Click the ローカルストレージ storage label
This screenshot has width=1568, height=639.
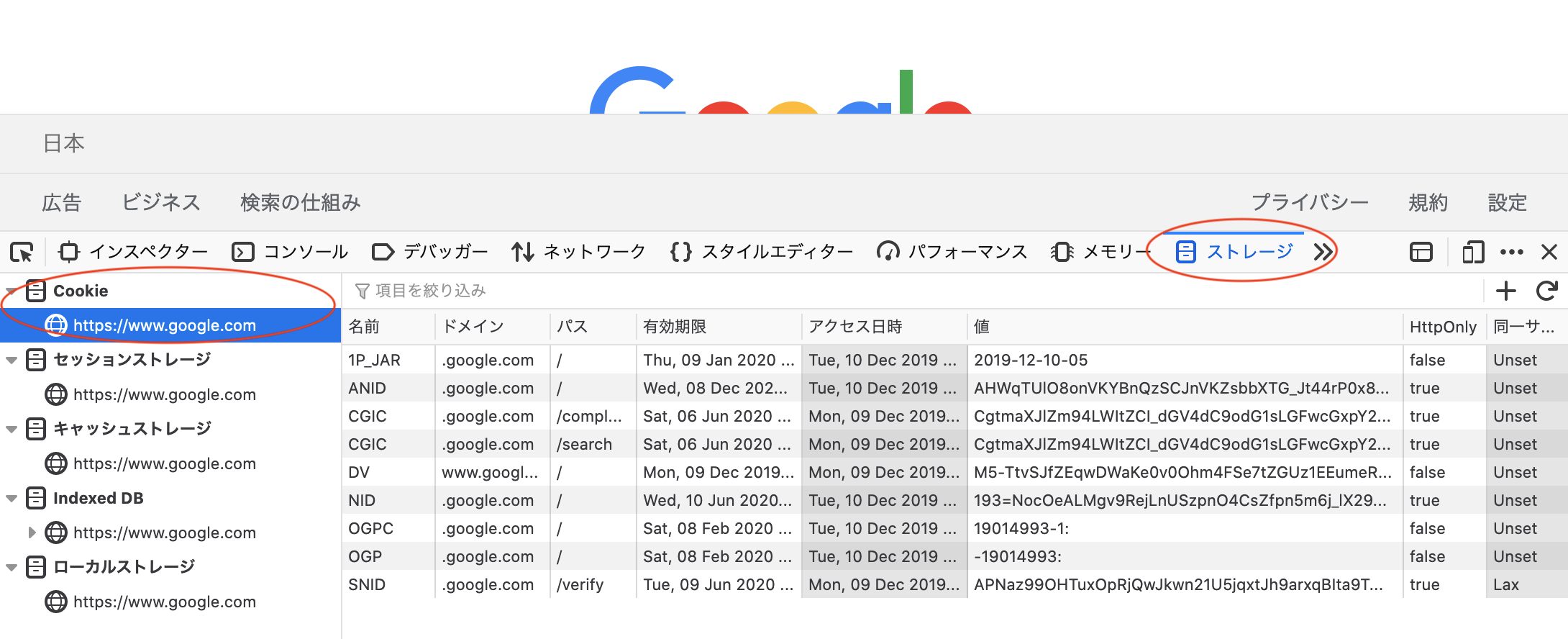click(124, 567)
